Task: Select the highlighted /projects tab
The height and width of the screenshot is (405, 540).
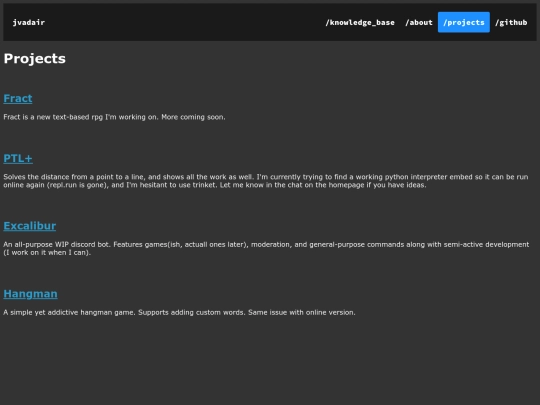Action: pos(464,22)
